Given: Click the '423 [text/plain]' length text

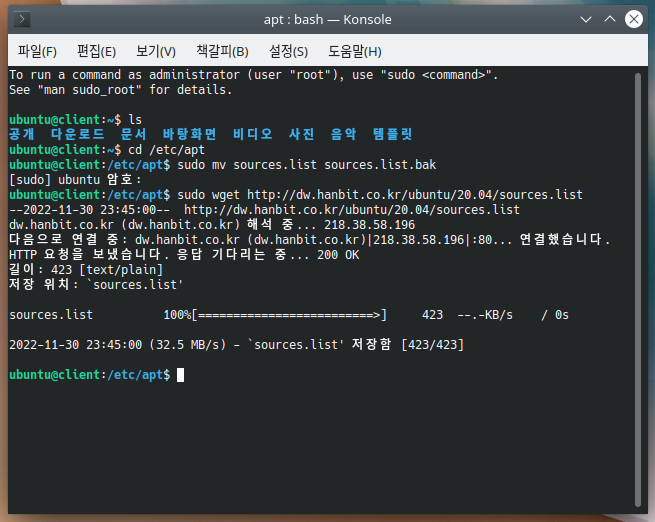Looking at the screenshot, I should tap(107, 270).
